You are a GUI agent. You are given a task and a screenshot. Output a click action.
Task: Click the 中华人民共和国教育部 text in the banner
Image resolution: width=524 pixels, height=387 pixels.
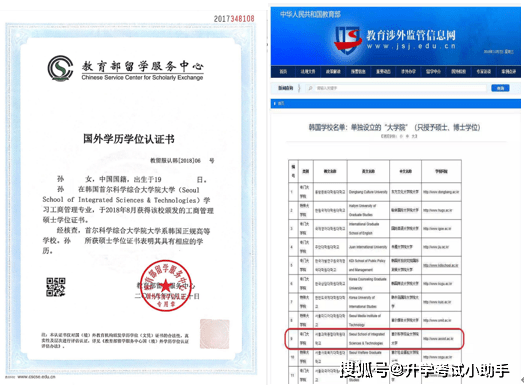[310, 14]
